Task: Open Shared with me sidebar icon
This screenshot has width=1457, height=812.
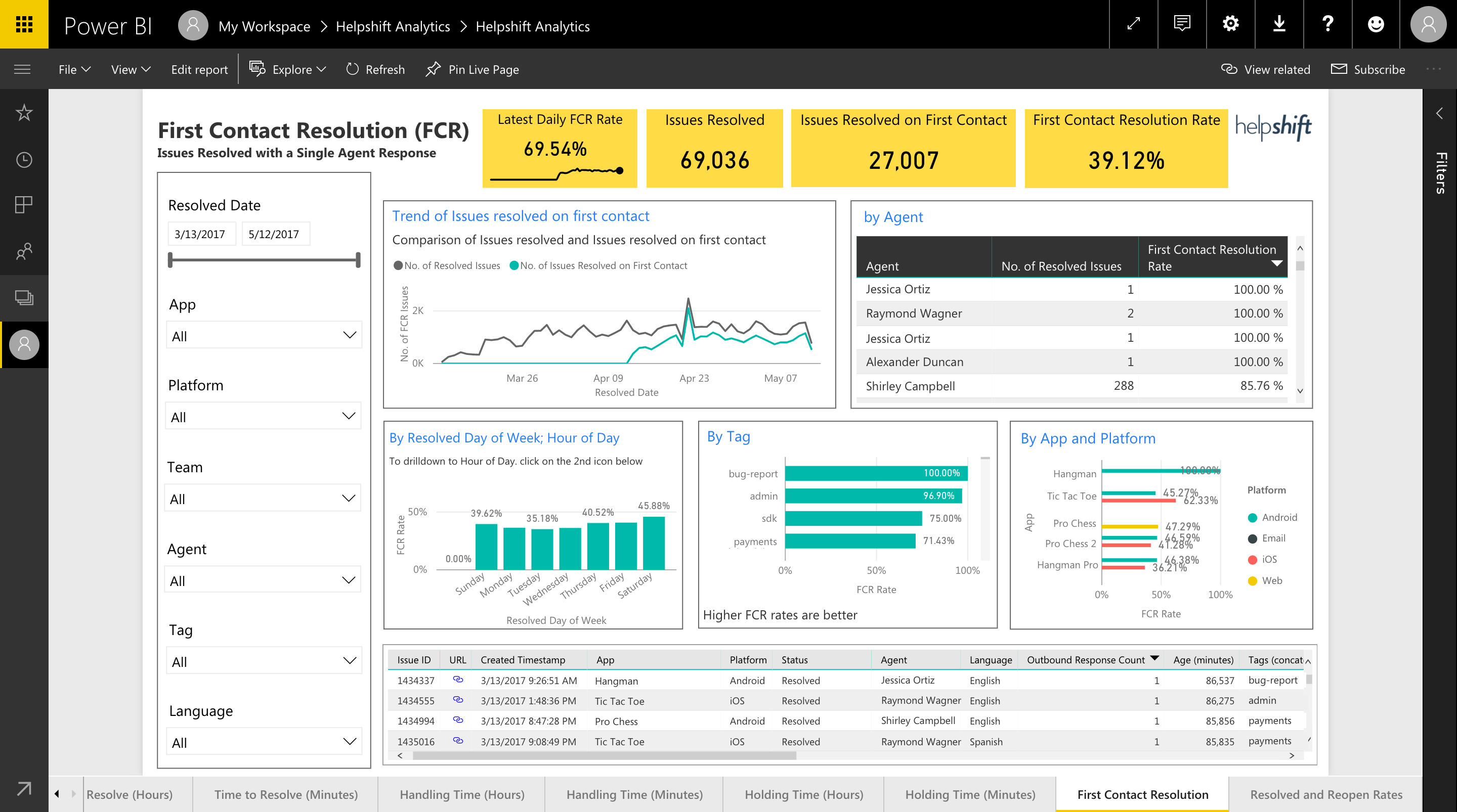Action: [x=24, y=251]
